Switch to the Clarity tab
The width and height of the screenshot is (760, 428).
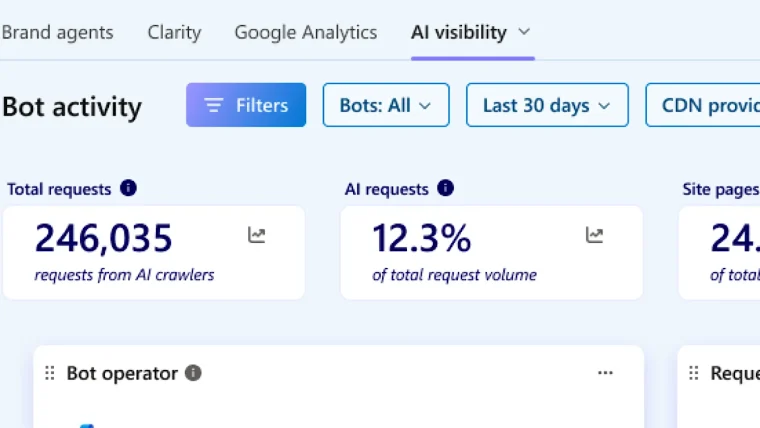pyautogui.click(x=174, y=32)
